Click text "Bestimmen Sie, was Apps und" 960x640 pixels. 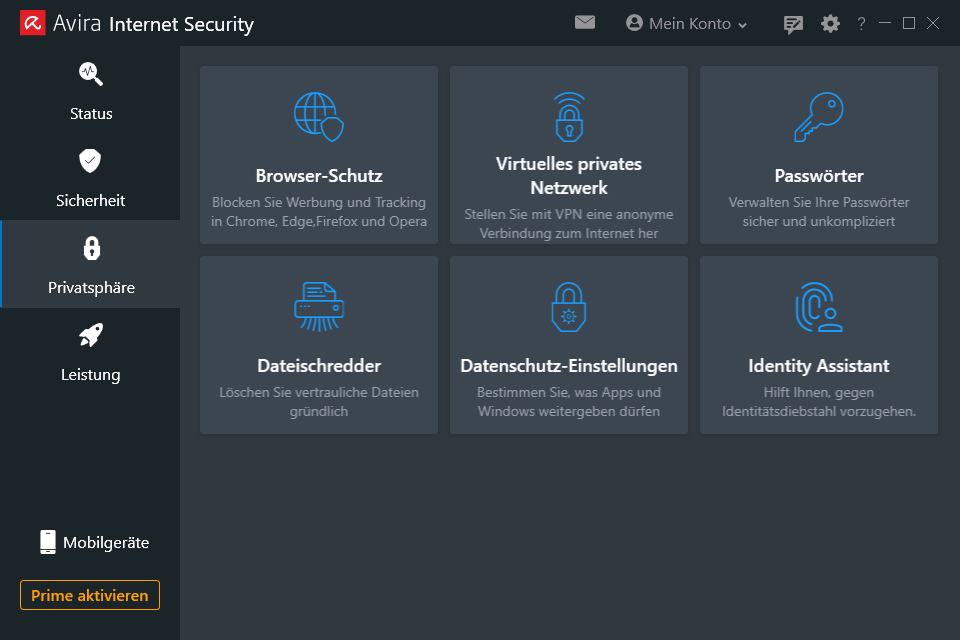(x=569, y=392)
